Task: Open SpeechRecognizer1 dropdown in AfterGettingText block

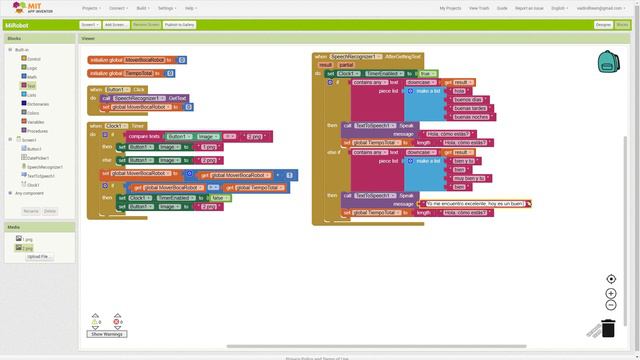Action: point(356,56)
